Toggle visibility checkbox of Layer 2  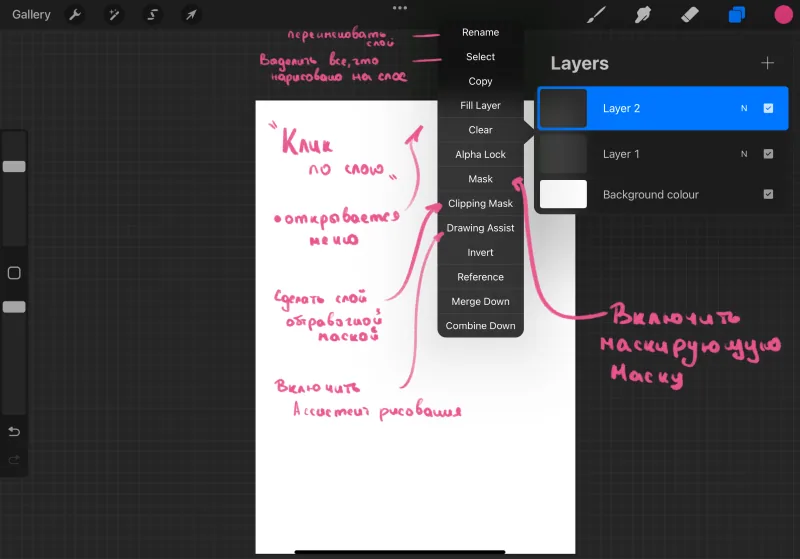768,108
